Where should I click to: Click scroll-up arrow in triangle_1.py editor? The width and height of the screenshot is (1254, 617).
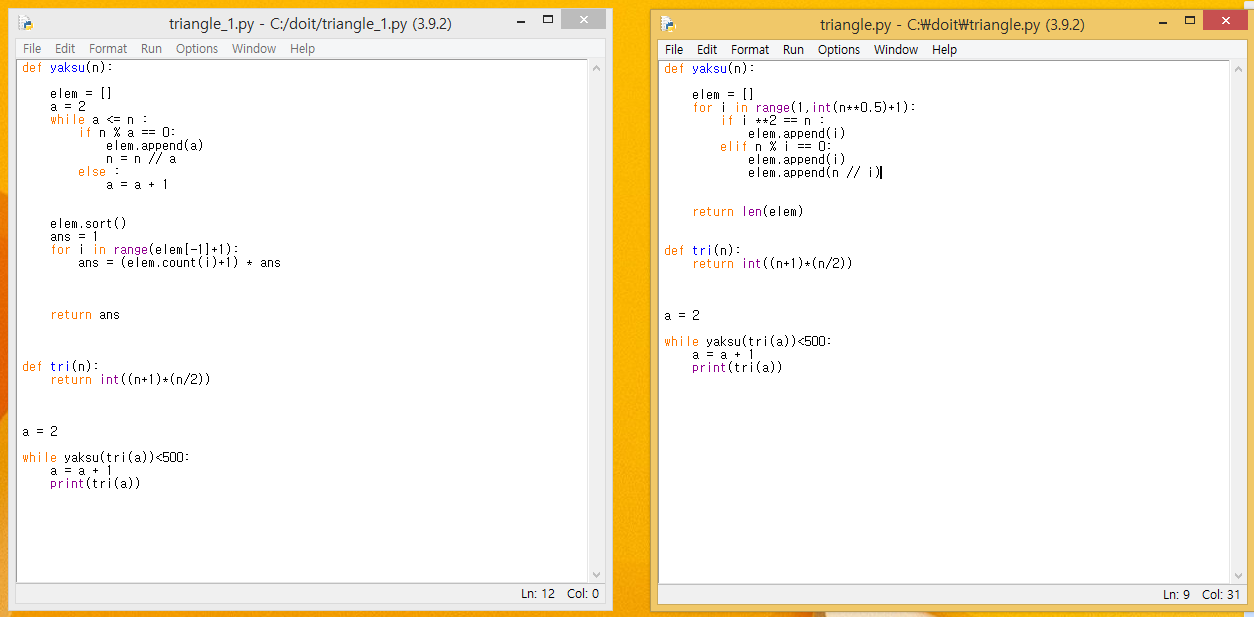(596, 69)
